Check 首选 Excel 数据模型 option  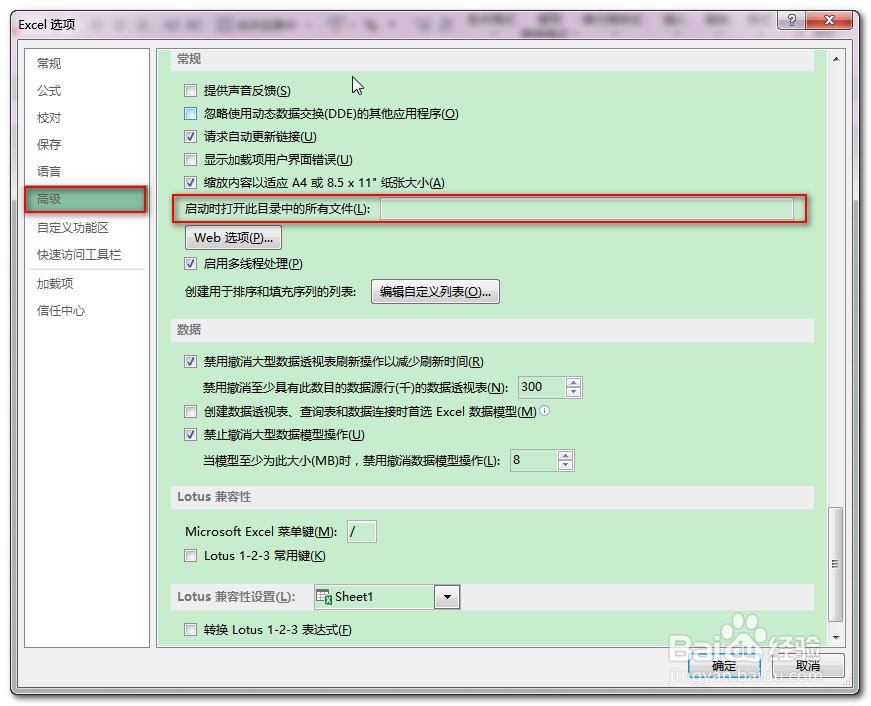pyautogui.click(x=191, y=412)
